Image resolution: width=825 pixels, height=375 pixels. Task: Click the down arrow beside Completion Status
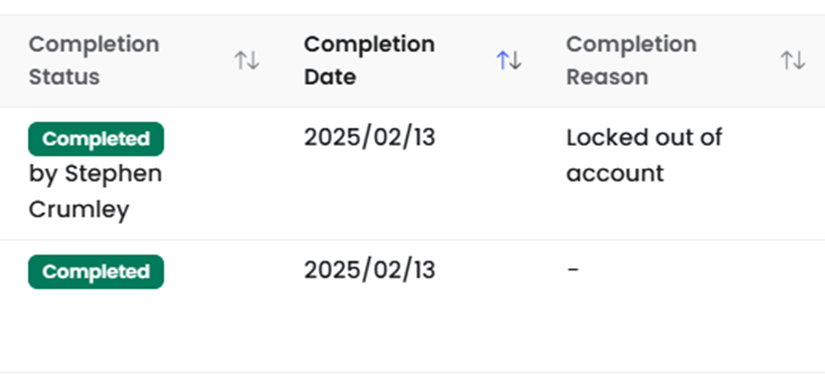[253, 61]
